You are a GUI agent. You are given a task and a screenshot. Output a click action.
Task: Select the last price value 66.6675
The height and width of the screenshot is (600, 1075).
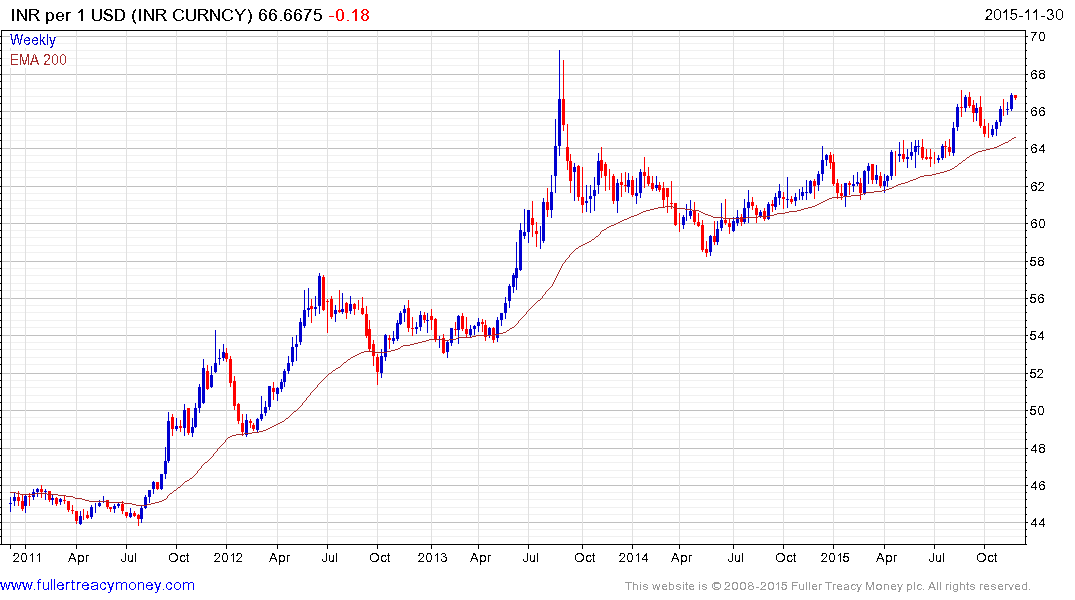290,15
